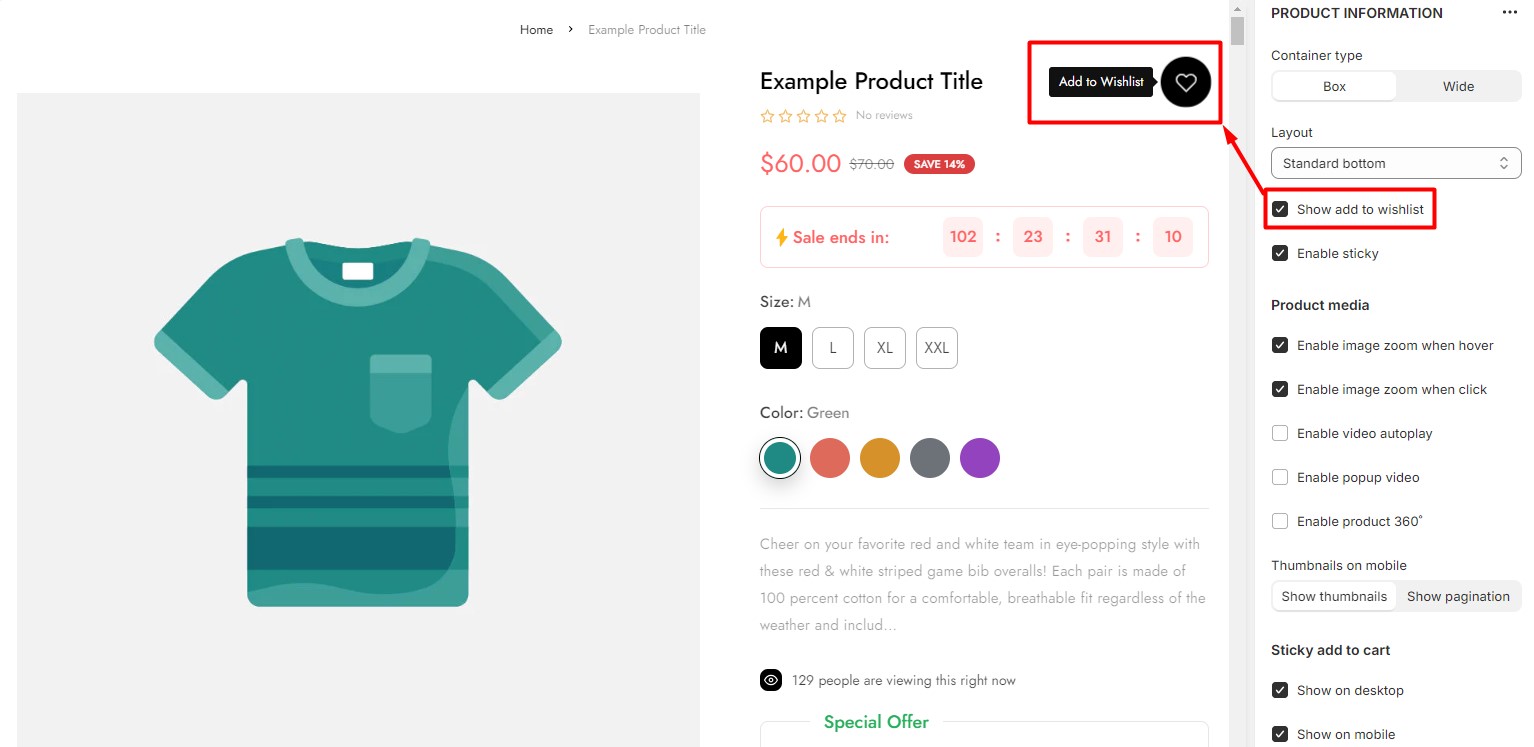Switch thumbnails to Show pagination

coord(1457,596)
